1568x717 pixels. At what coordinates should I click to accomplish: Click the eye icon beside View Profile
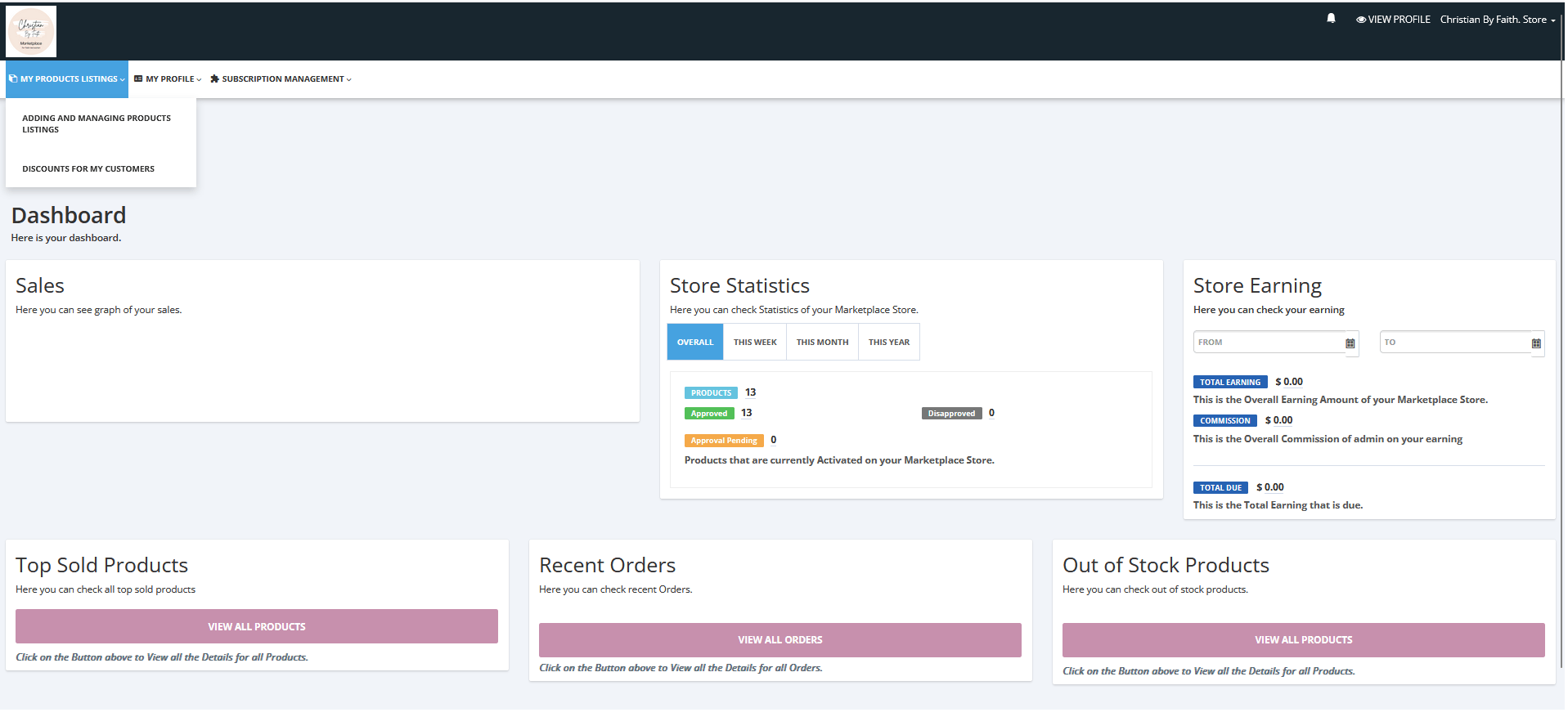1361,20
